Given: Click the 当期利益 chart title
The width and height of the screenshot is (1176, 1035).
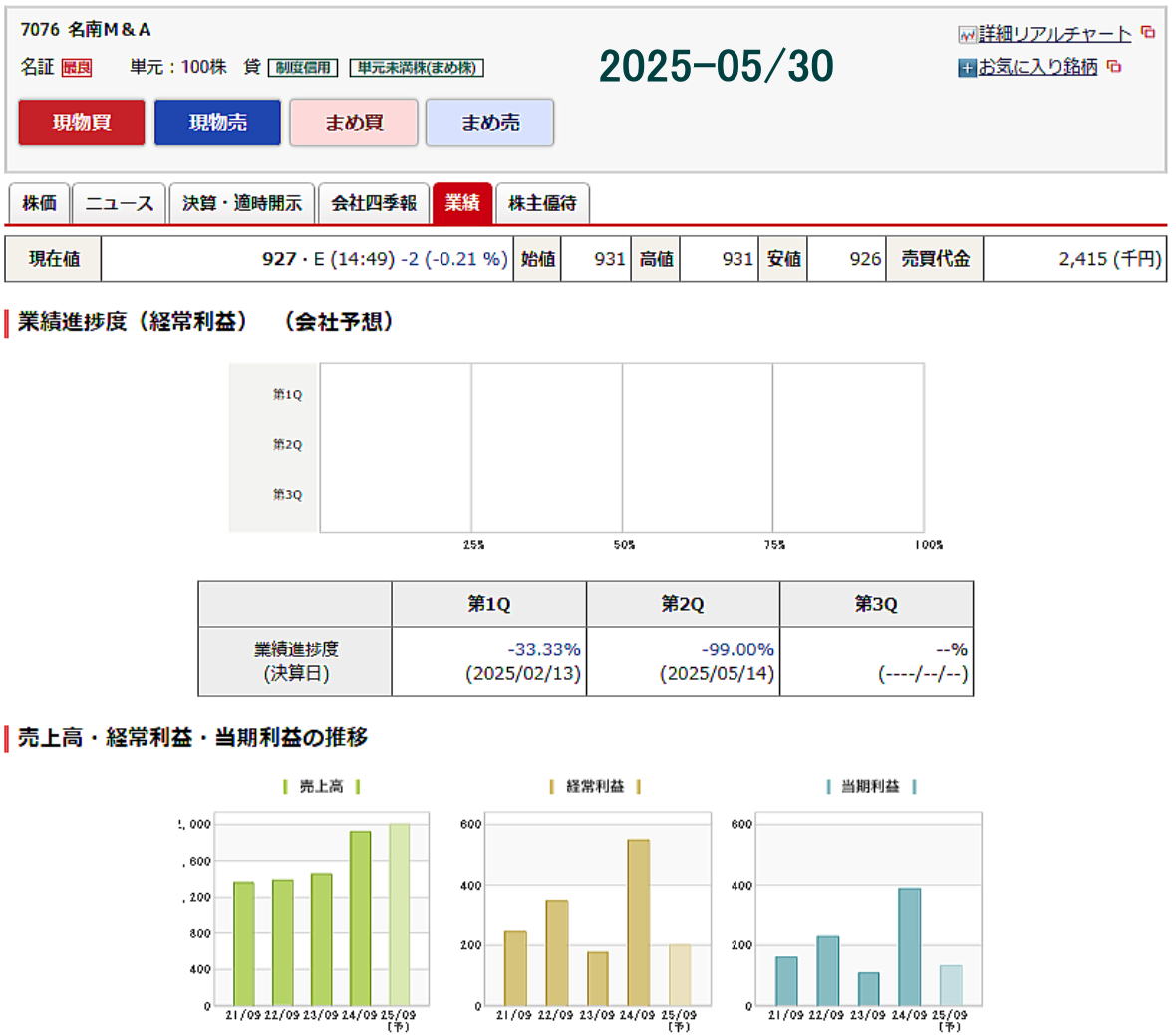Looking at the screenshot, I should point(870,786).
